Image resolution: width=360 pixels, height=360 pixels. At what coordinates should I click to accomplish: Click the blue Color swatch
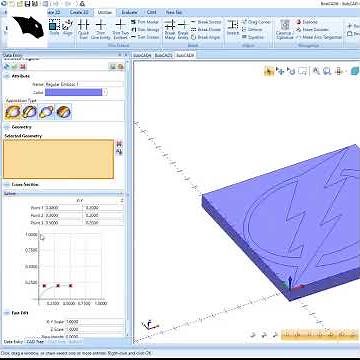[73, 92]
